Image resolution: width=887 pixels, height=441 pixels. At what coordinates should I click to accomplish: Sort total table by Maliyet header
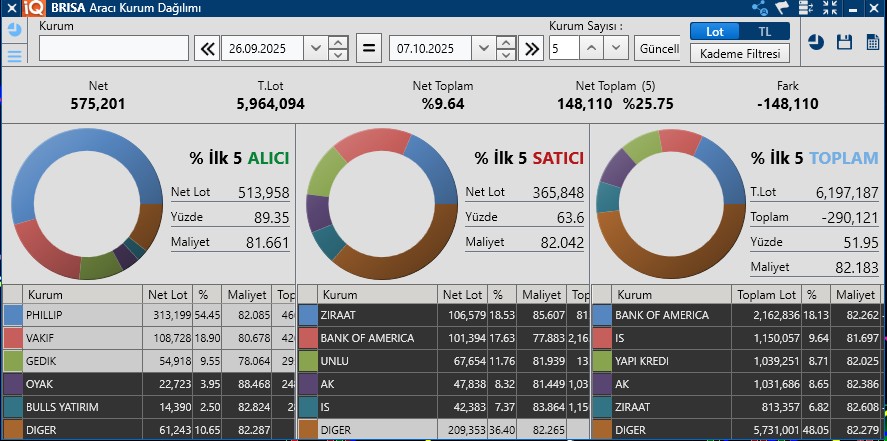(856, 295)
